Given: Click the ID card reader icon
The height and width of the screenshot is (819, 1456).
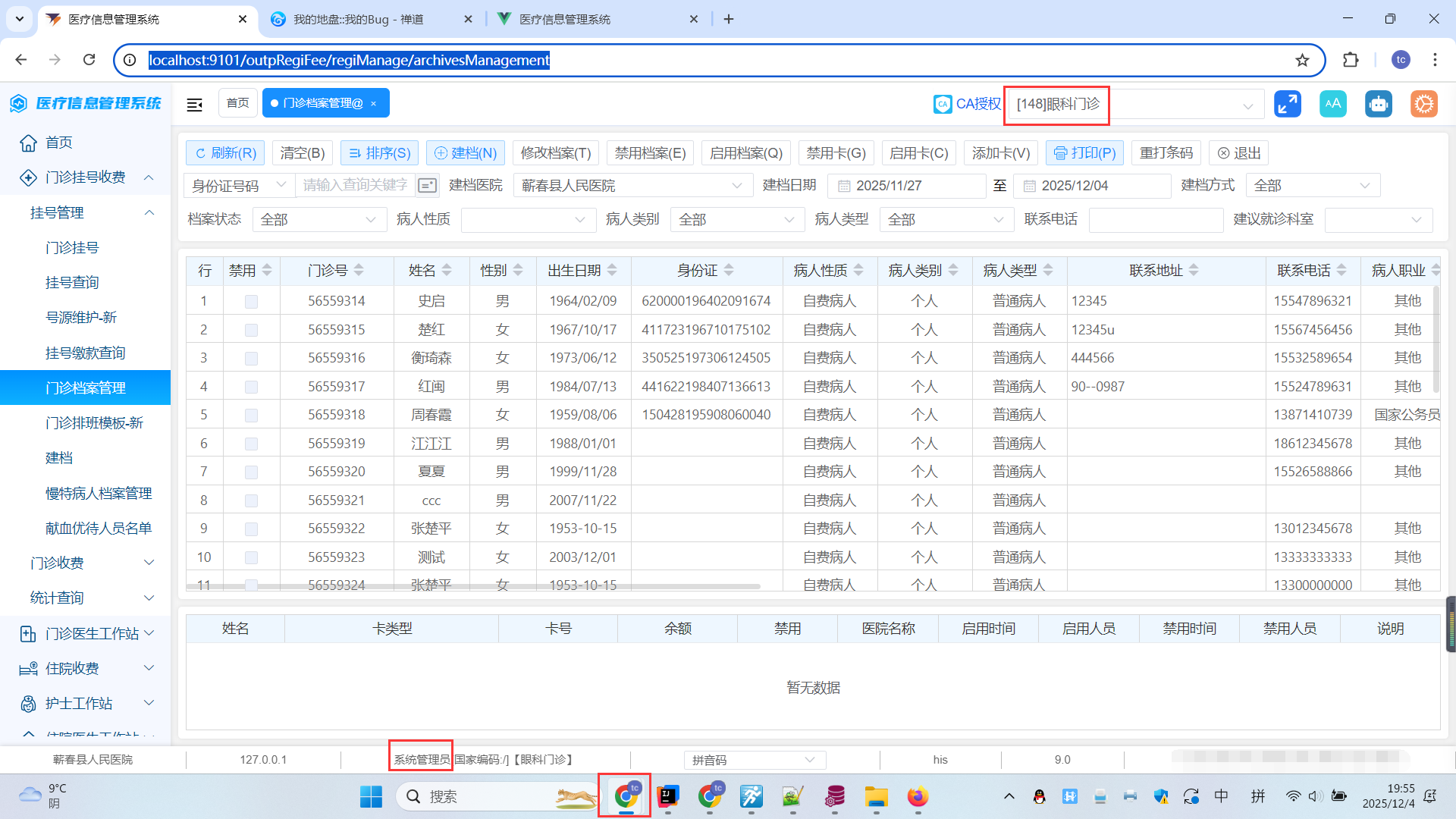Looking at the screenshot, I should point(428,185).
